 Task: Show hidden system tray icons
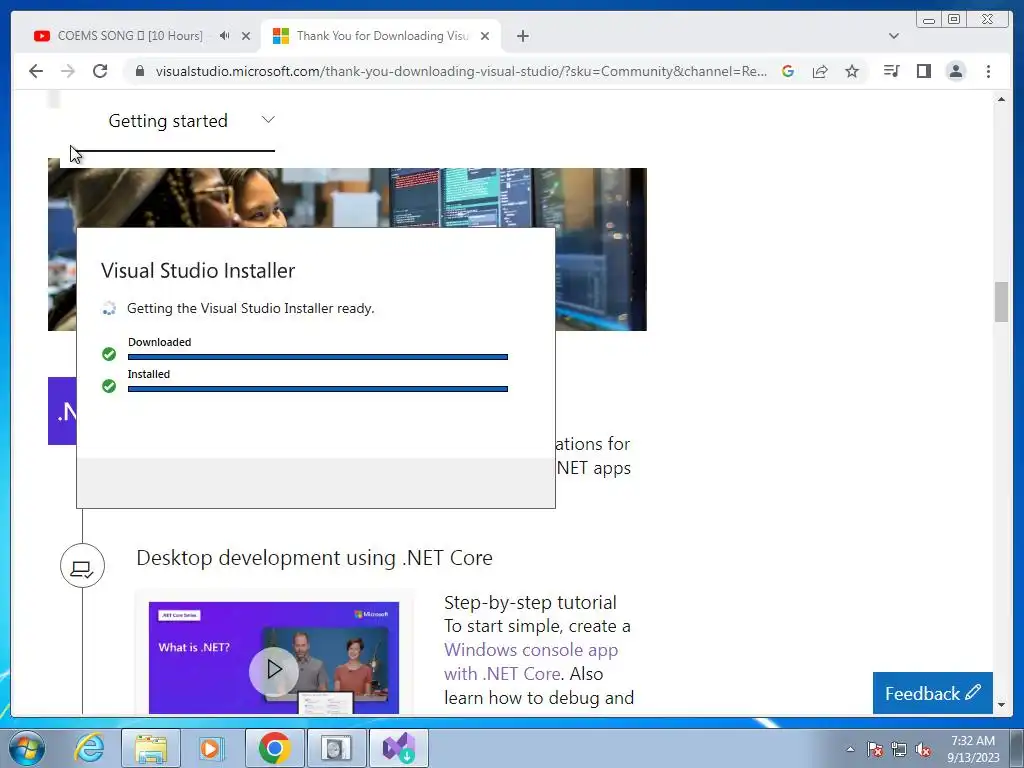point(850,749)
